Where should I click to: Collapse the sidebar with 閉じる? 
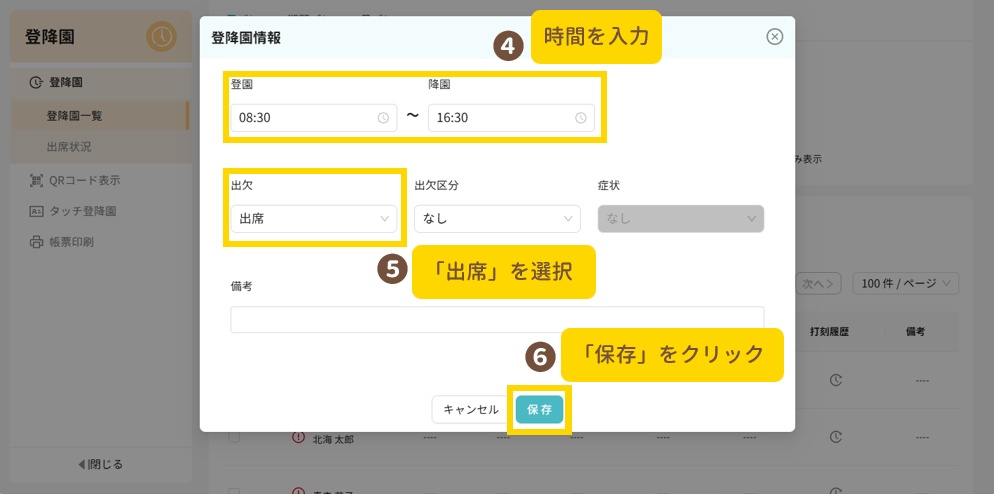point(100,464)
